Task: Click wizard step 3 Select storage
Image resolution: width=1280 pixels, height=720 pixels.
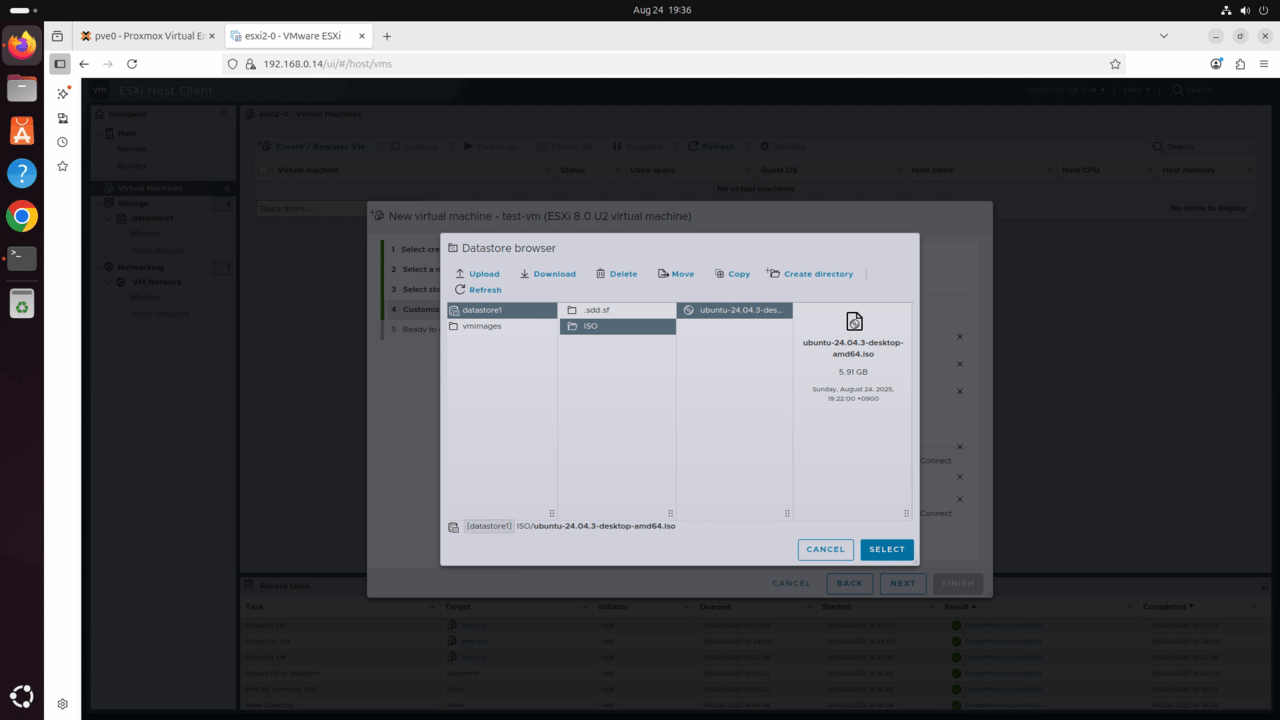Action: 414,289
